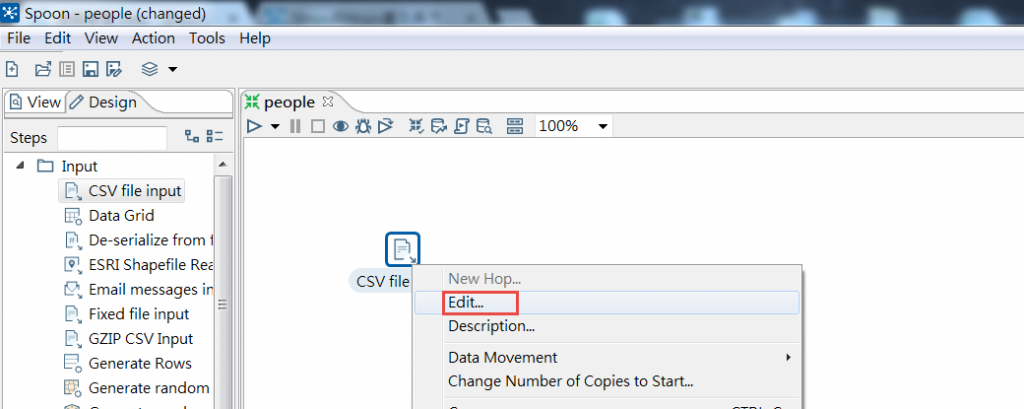Screen dimensions: 1024x409
Task: Switch to the View tab
Action: 35,102
